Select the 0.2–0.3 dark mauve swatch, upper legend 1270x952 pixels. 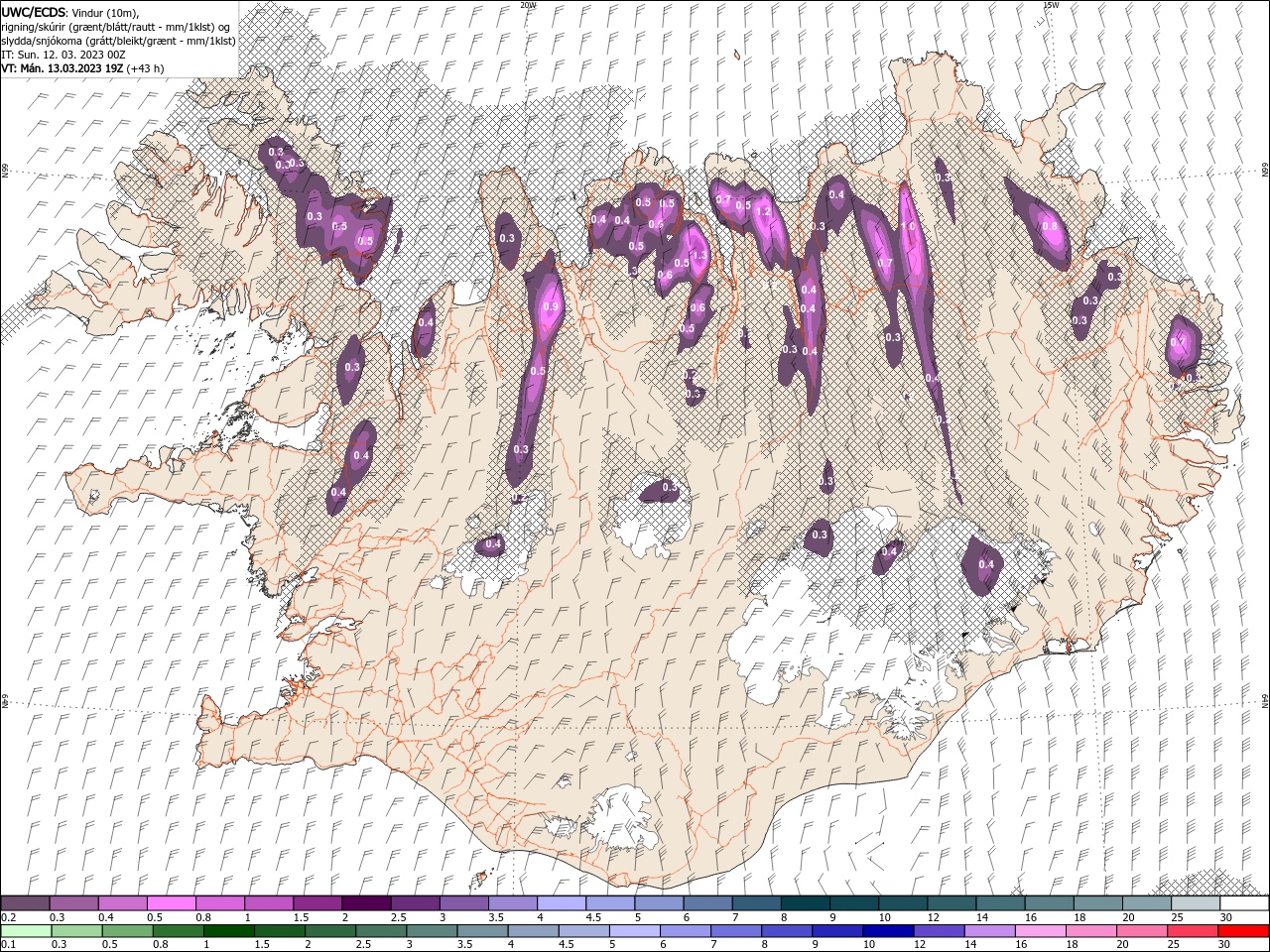(x=25, y=903)
